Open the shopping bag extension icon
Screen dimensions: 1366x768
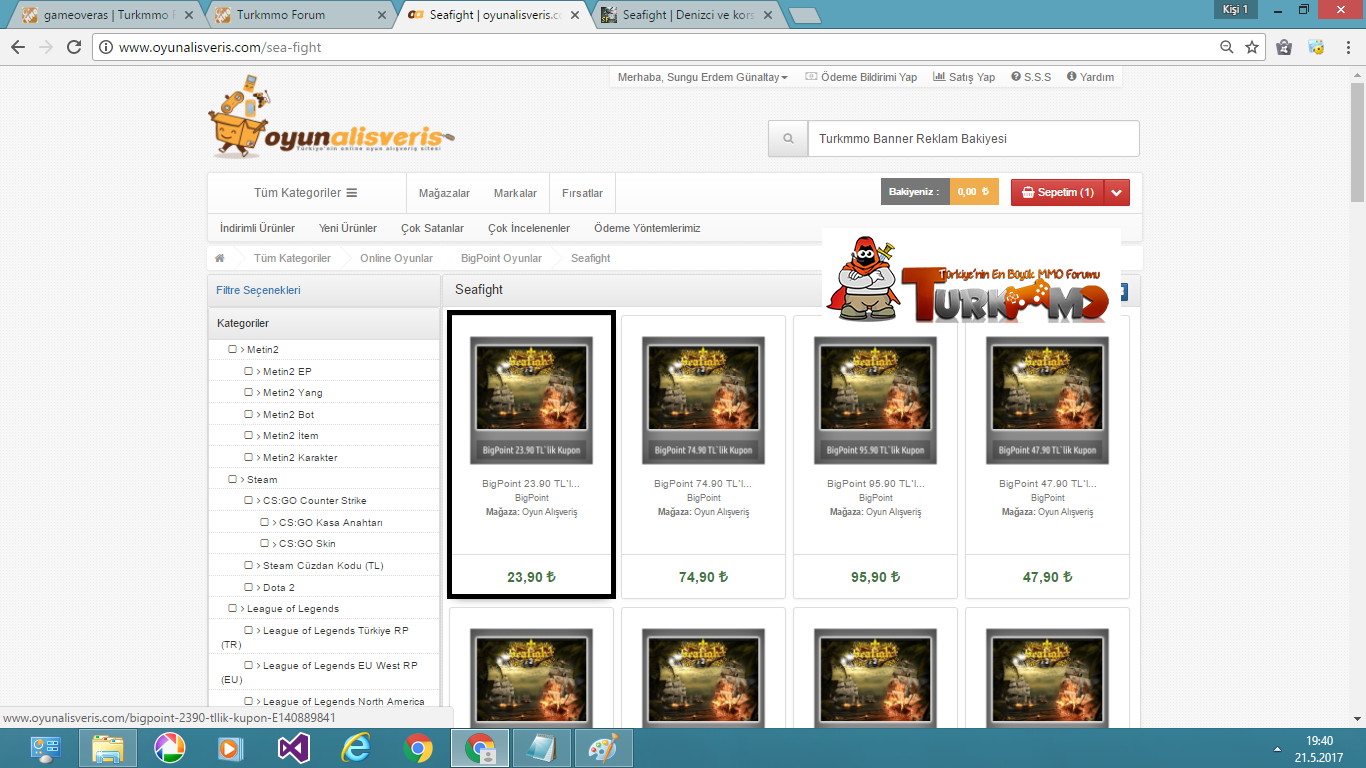coord(1285,47)
